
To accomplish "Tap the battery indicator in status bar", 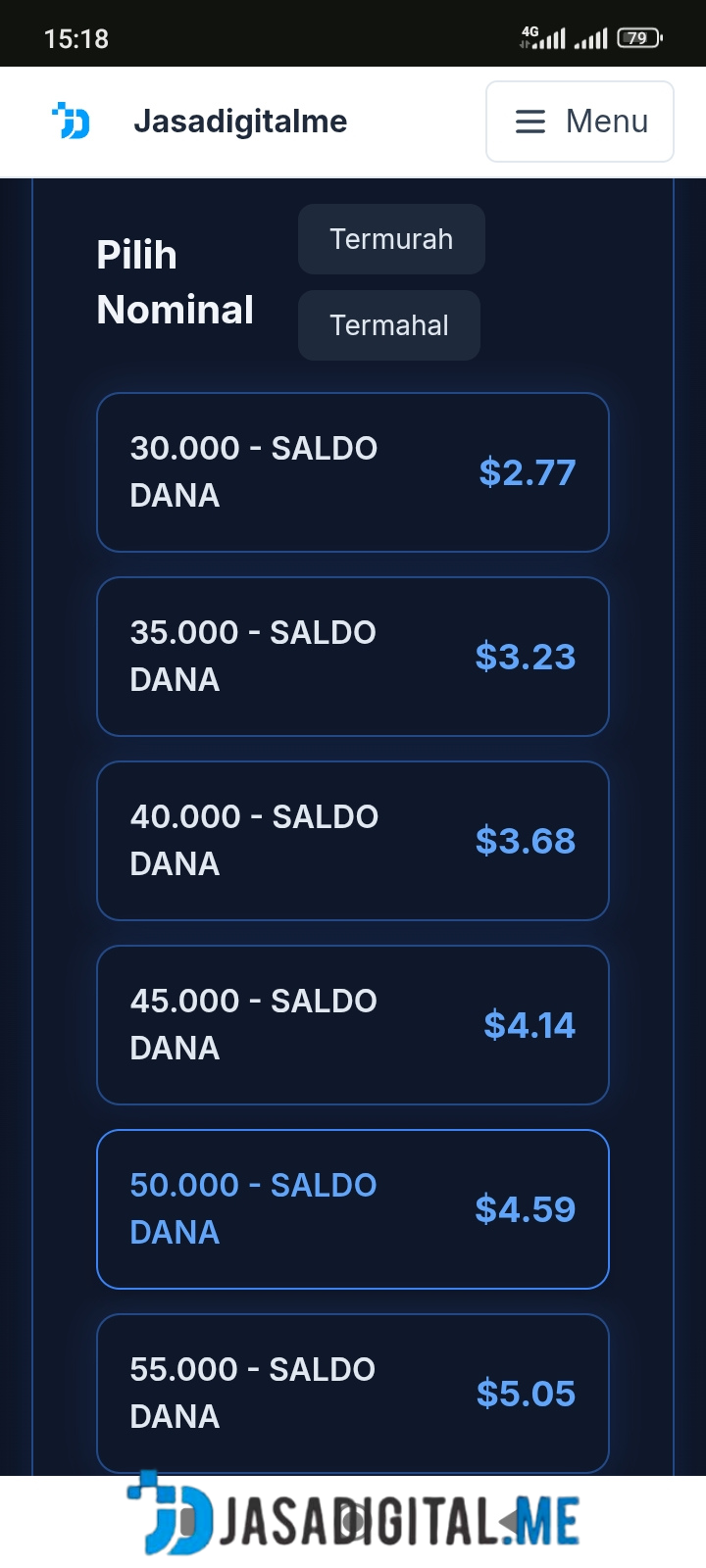I will point(639,38).
